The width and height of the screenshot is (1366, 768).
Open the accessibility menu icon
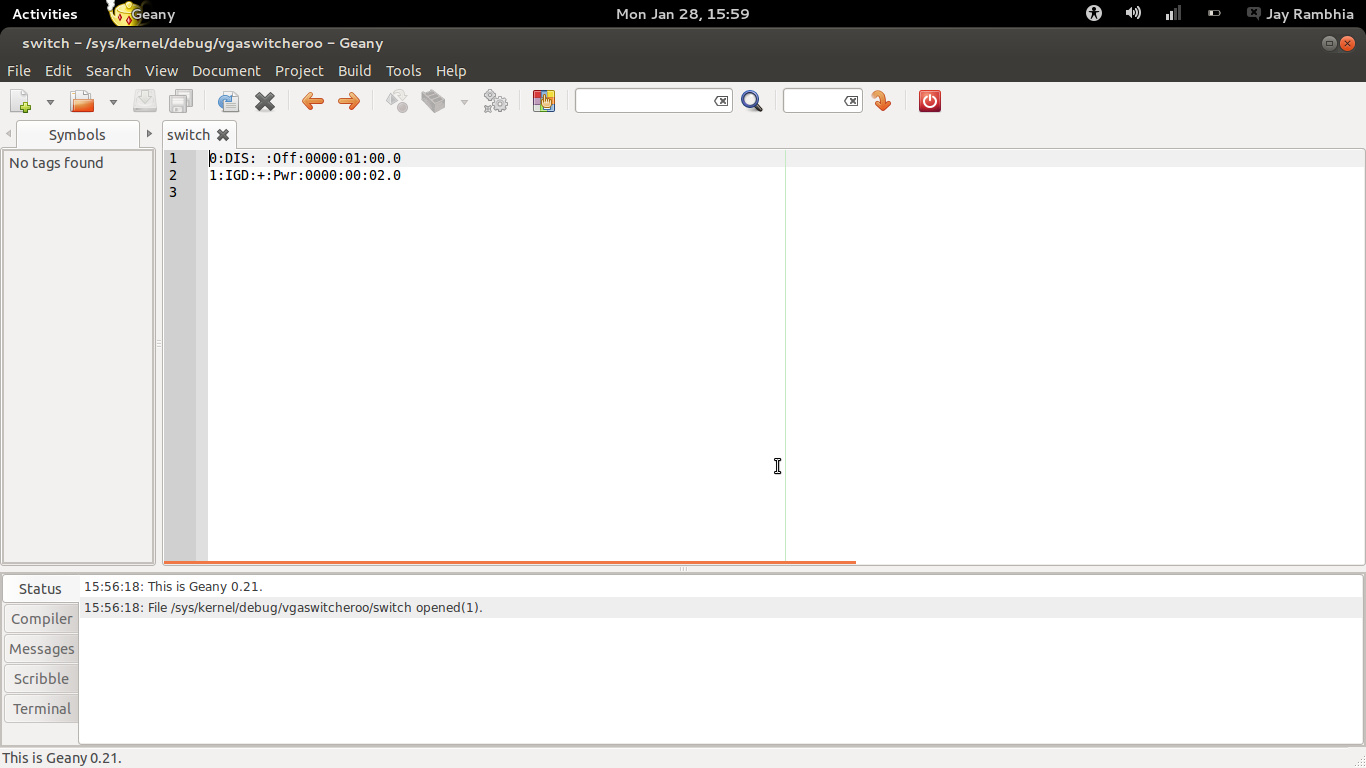tap(1094, 14)
